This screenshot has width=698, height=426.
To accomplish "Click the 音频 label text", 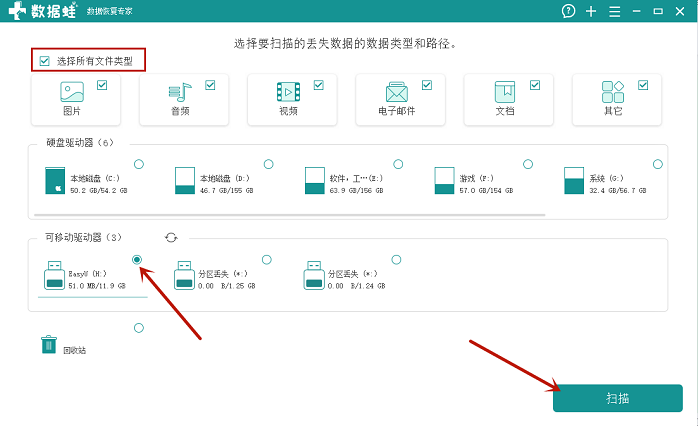I will click(180, 111).
